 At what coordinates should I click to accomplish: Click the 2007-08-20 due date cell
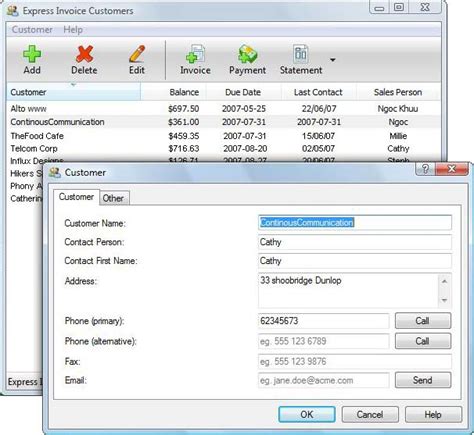[245, 149]
